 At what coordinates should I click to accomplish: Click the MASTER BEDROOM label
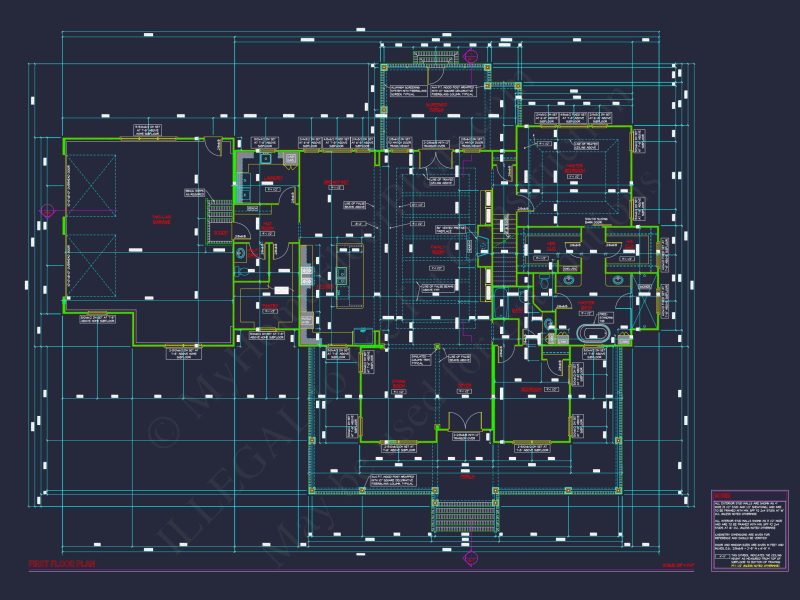(574, 168)
